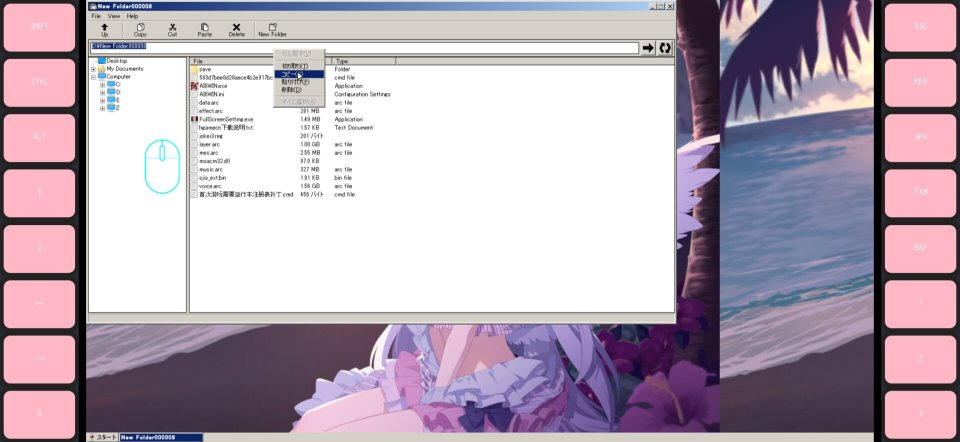Click New Folder000008 taskbar button
Viewport: 960px width, 442px height.
[x=161, y=437]
